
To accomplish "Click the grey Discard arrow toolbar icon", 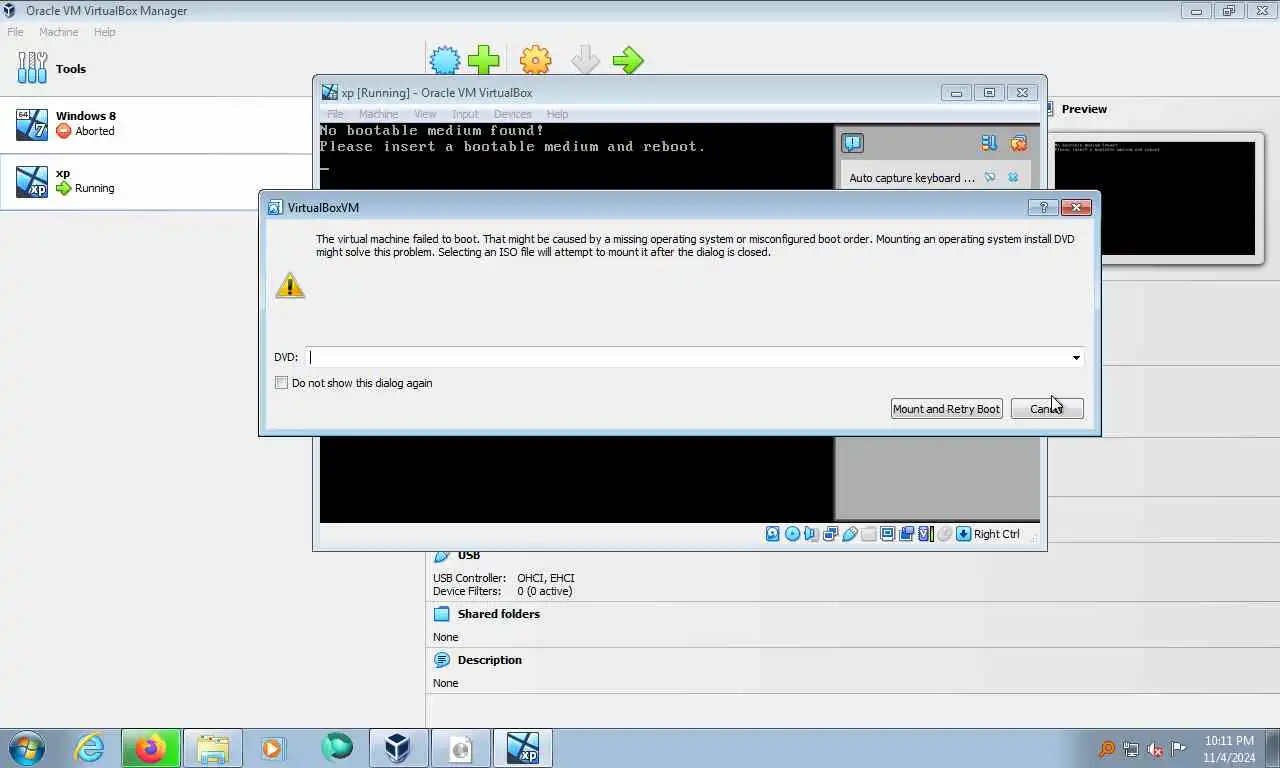I will pyautogui.click(x=586, y=60).
